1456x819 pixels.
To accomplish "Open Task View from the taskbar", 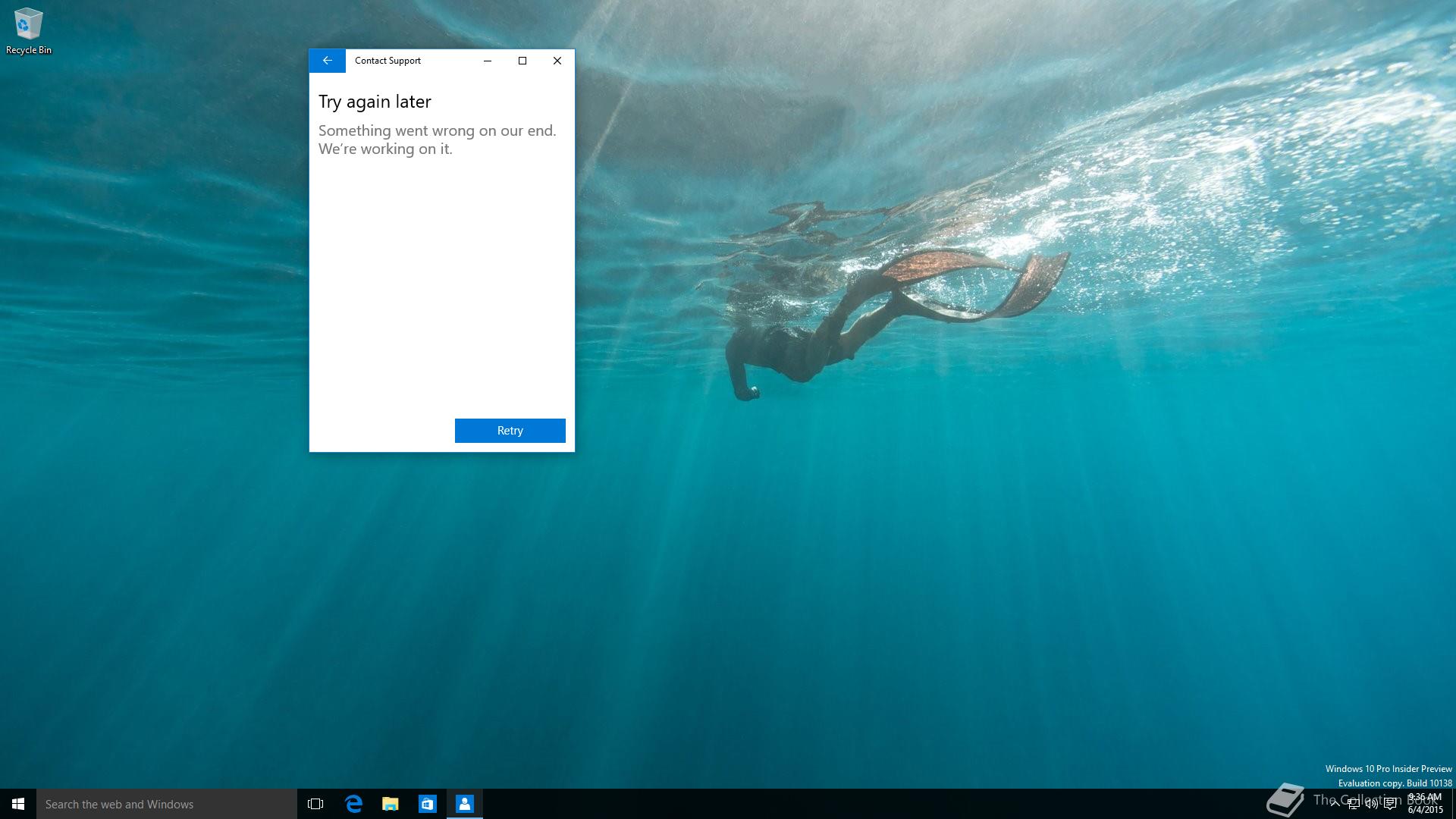I will click(315, 804).
